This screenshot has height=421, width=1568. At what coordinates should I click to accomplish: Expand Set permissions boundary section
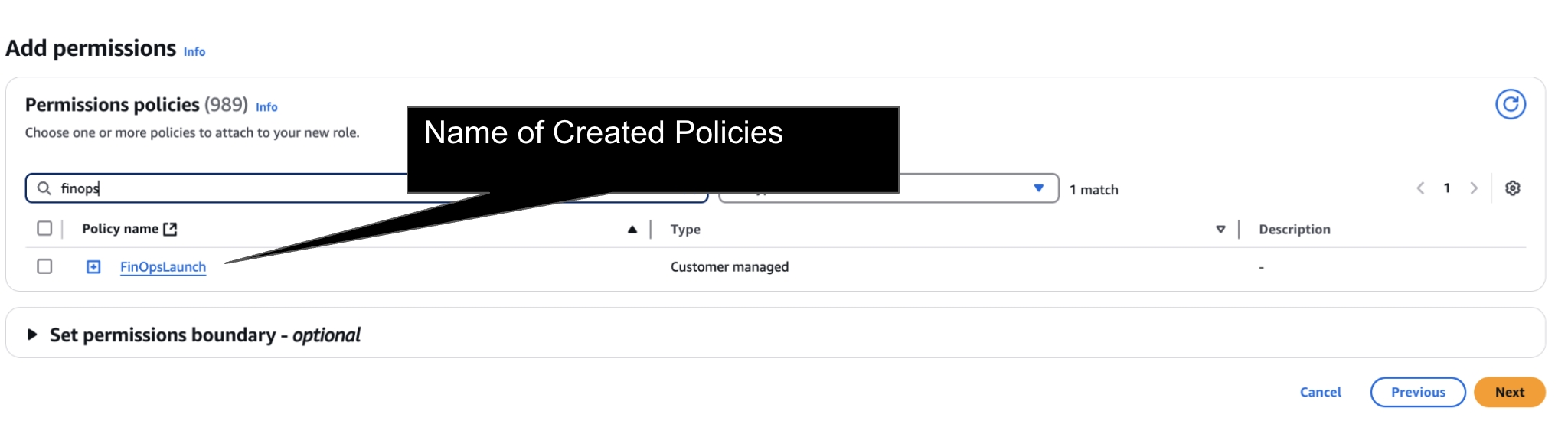(32, 335)
